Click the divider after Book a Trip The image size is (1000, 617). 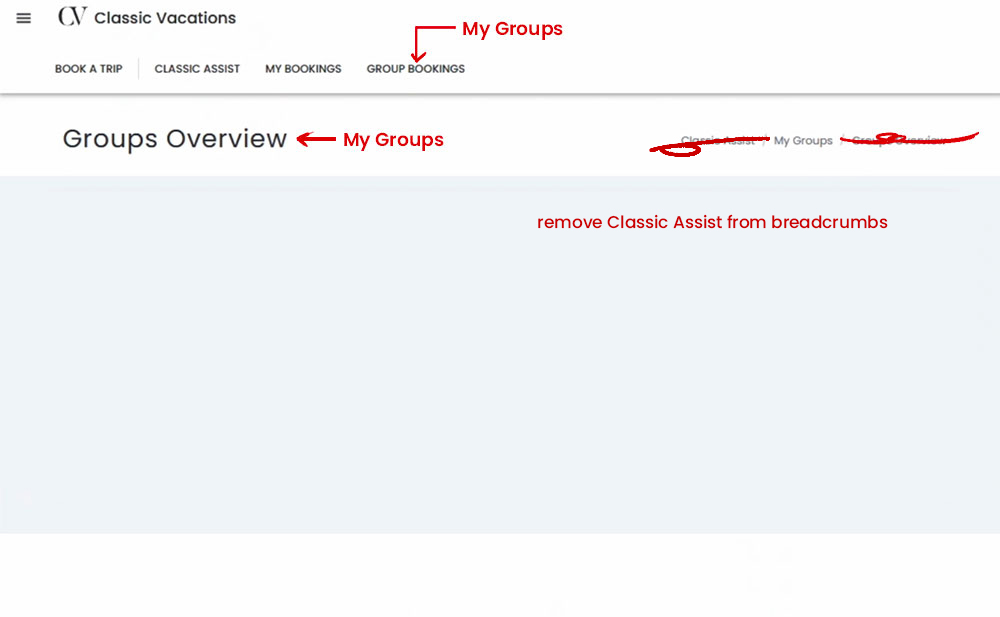coord(138,69)
